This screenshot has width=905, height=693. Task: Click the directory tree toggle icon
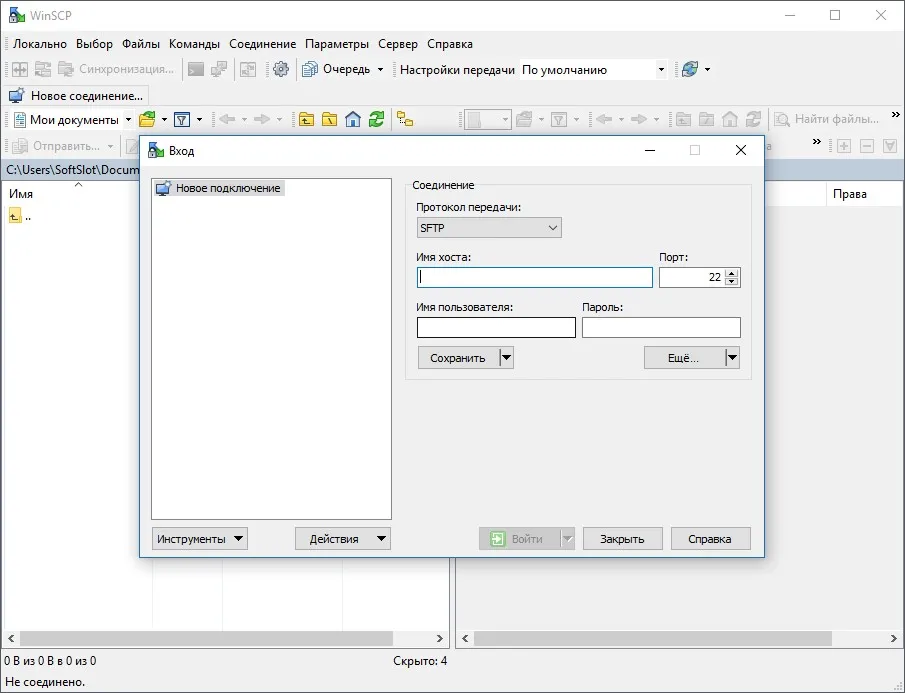click(405, 119)
